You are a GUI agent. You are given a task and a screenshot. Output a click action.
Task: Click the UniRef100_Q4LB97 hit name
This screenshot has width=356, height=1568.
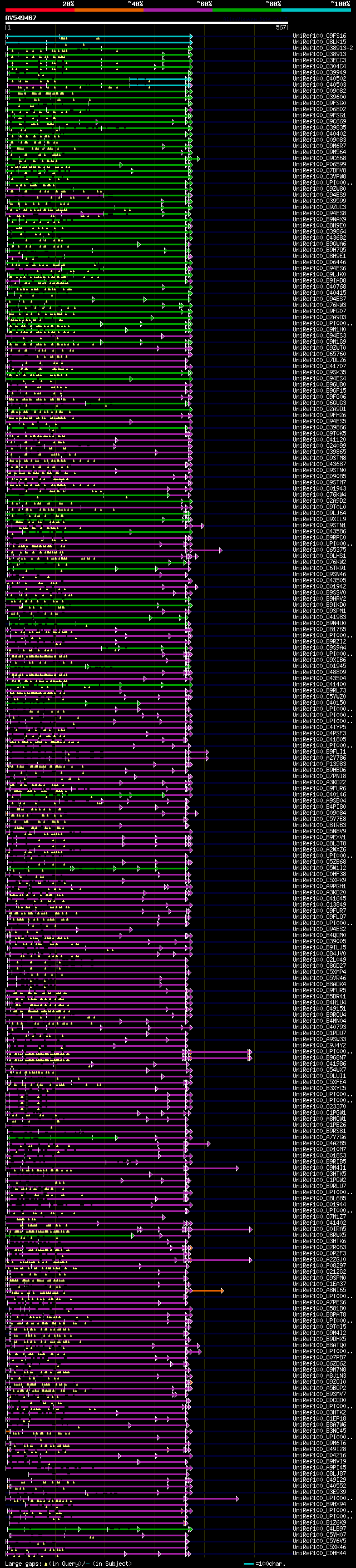point(319,1528)
